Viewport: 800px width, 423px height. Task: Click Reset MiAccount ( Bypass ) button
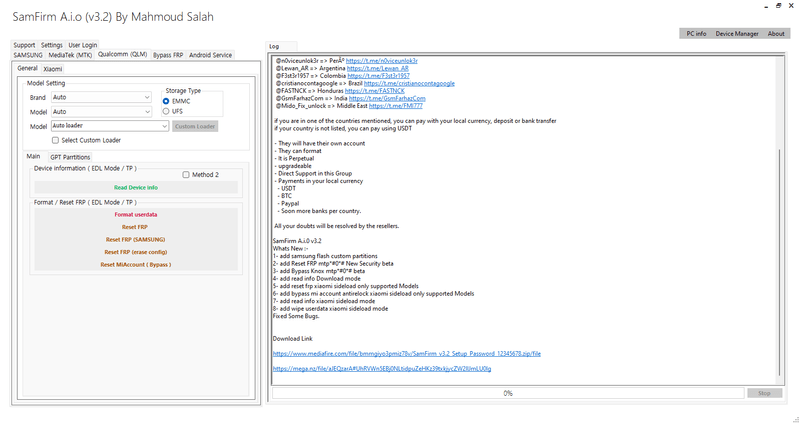click(x=136, y=265)
